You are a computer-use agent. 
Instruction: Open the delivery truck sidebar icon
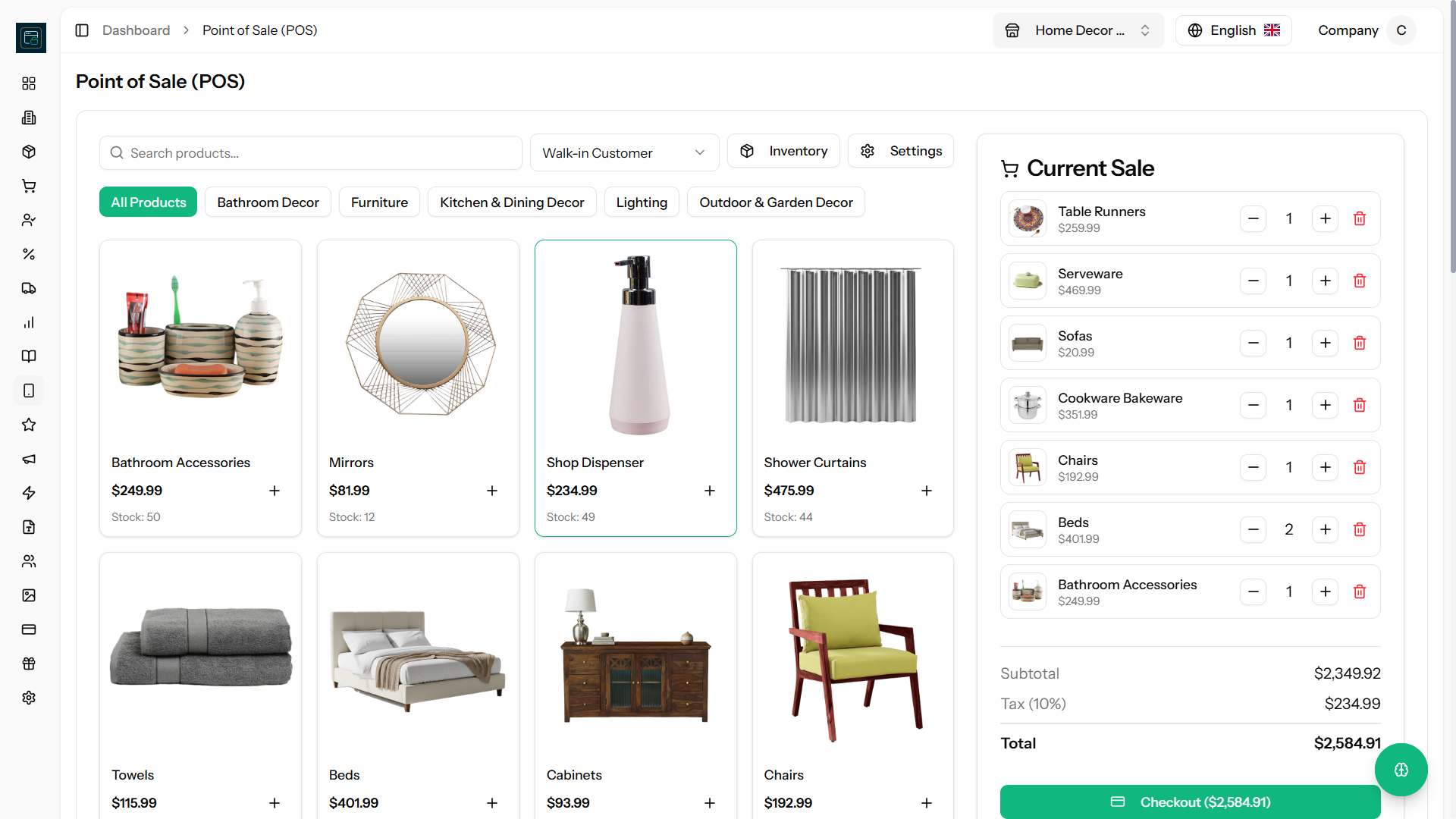pos(29,288)
